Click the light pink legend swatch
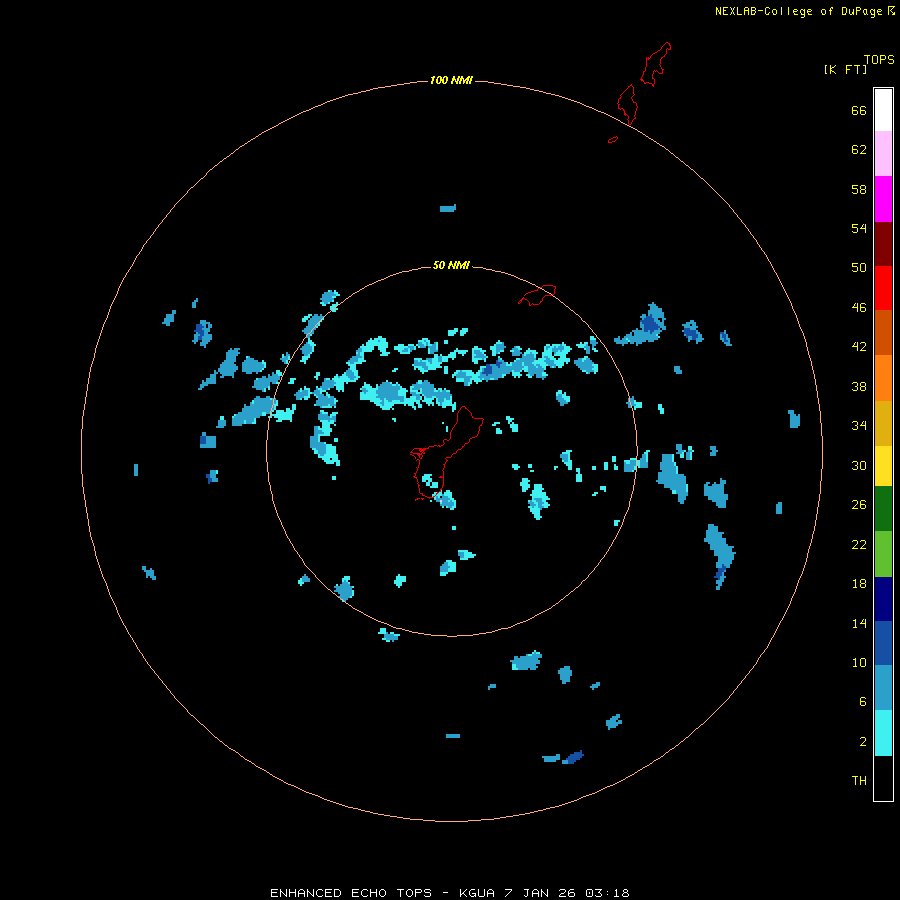Viewport: 900px width, 900px height. pos(883,154)
